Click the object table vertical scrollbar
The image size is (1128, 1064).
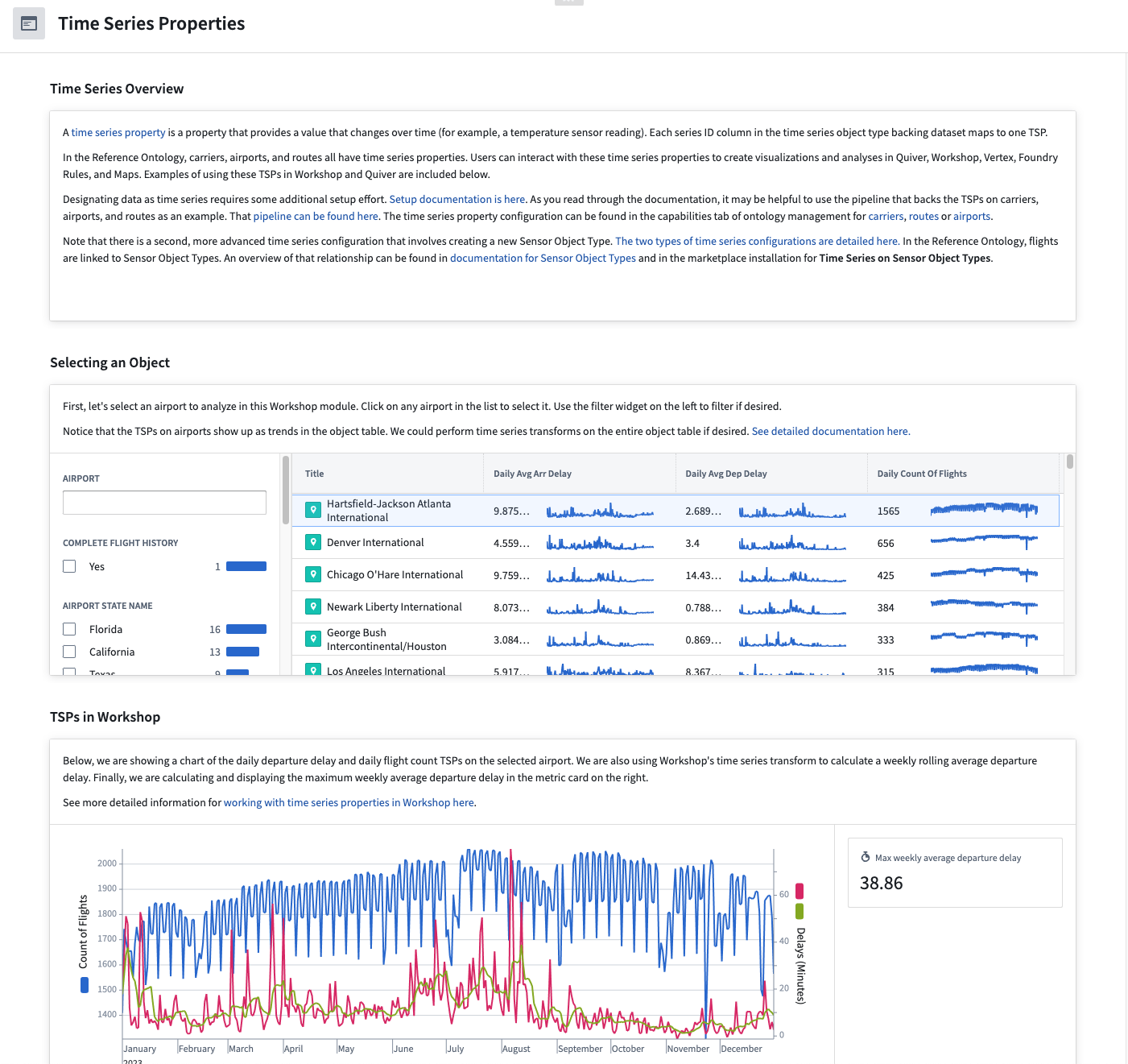1070,462
